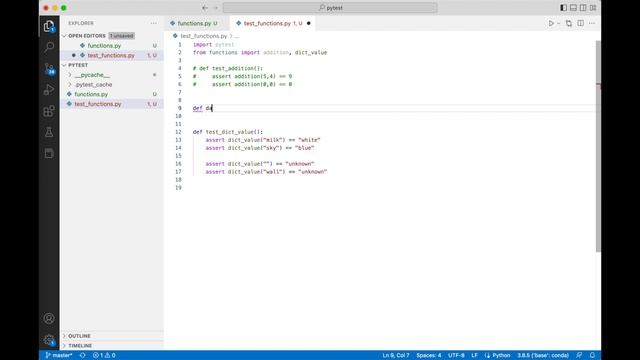Change encoding via UTF-8 status item

[x=456, y=356]
